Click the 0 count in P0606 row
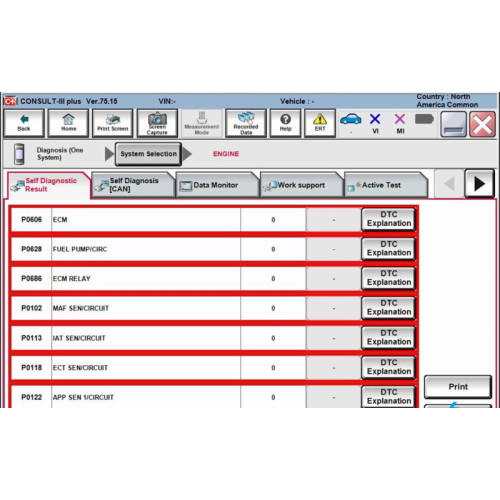This screenshot has width=500, height=500. click(273, 220)
